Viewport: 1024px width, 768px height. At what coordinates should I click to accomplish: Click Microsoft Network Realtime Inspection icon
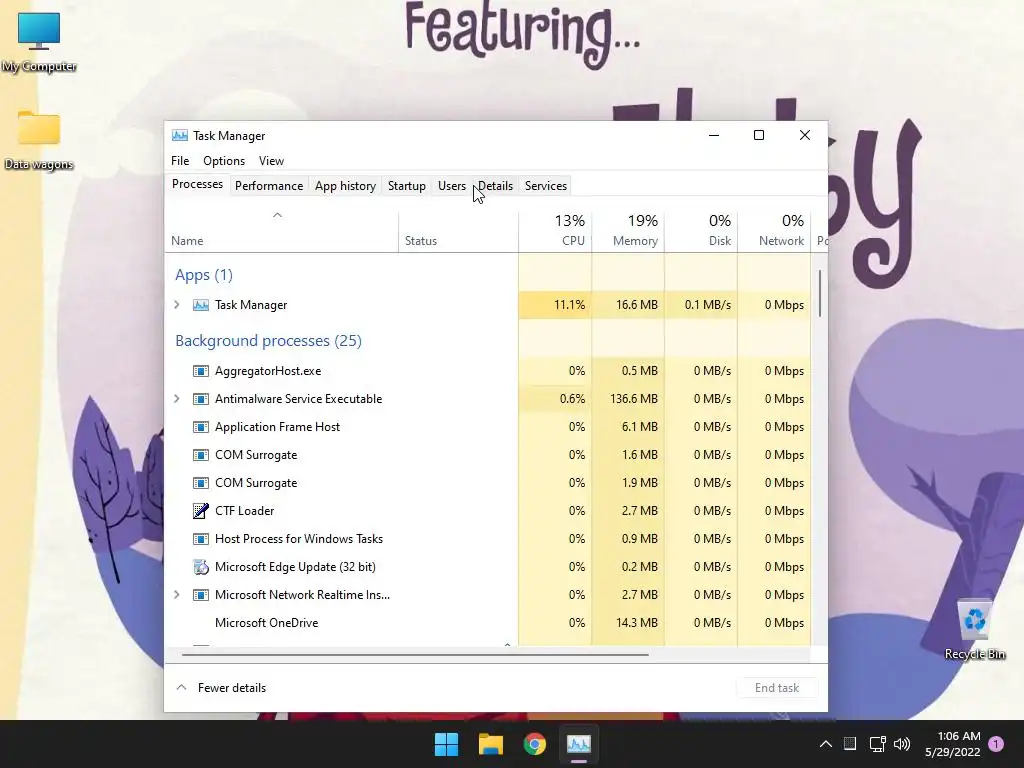(x=200, y=595)
